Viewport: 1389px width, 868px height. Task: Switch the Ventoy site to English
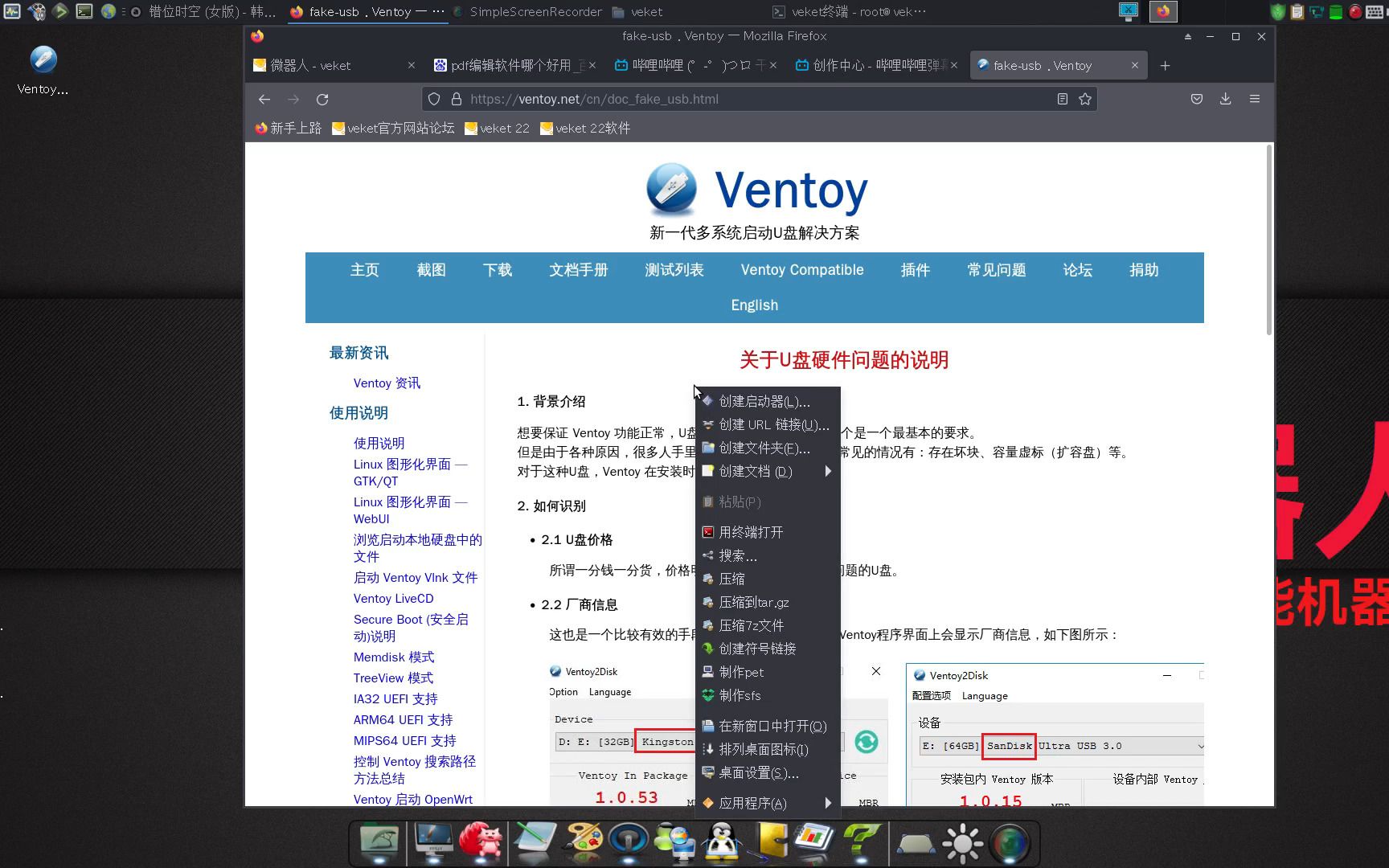(x=754, y=305)
